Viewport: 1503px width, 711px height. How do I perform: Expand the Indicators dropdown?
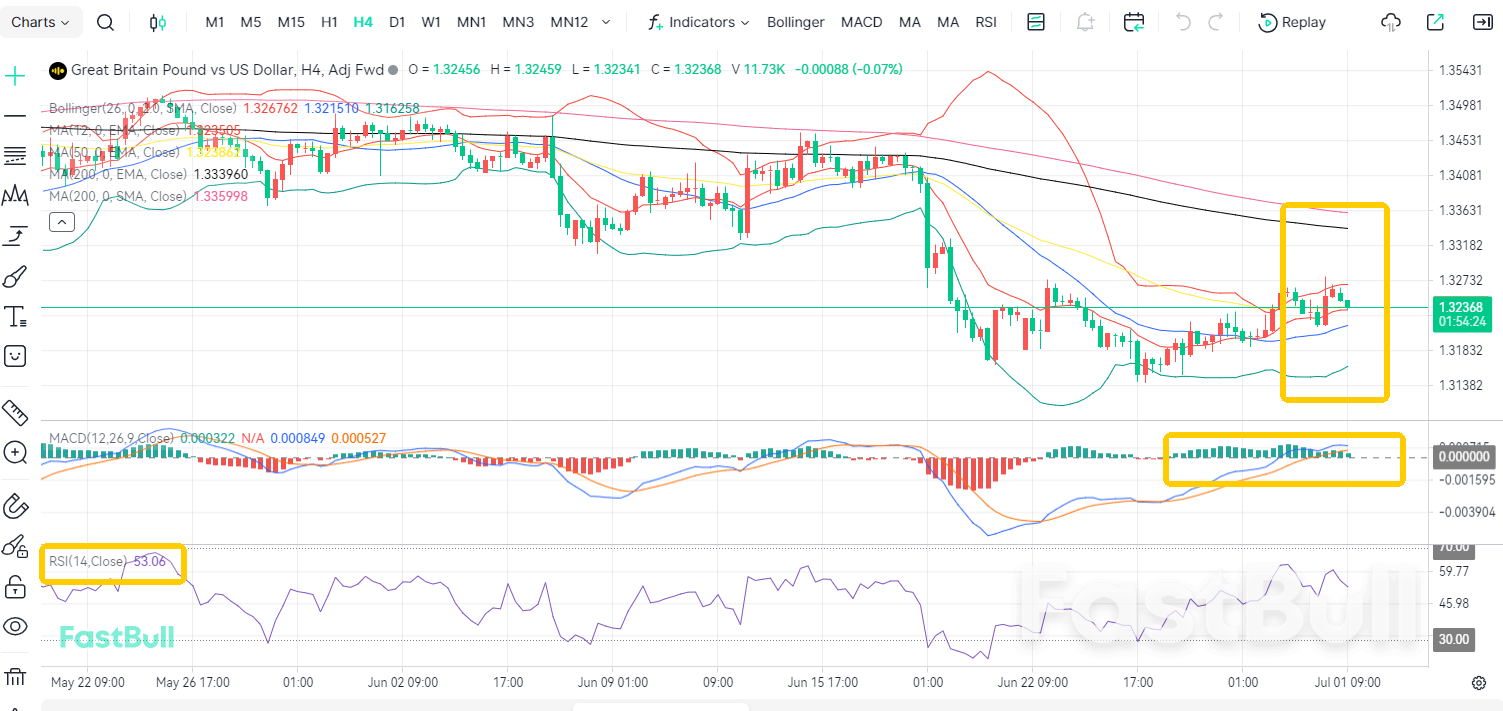point(698,22)
